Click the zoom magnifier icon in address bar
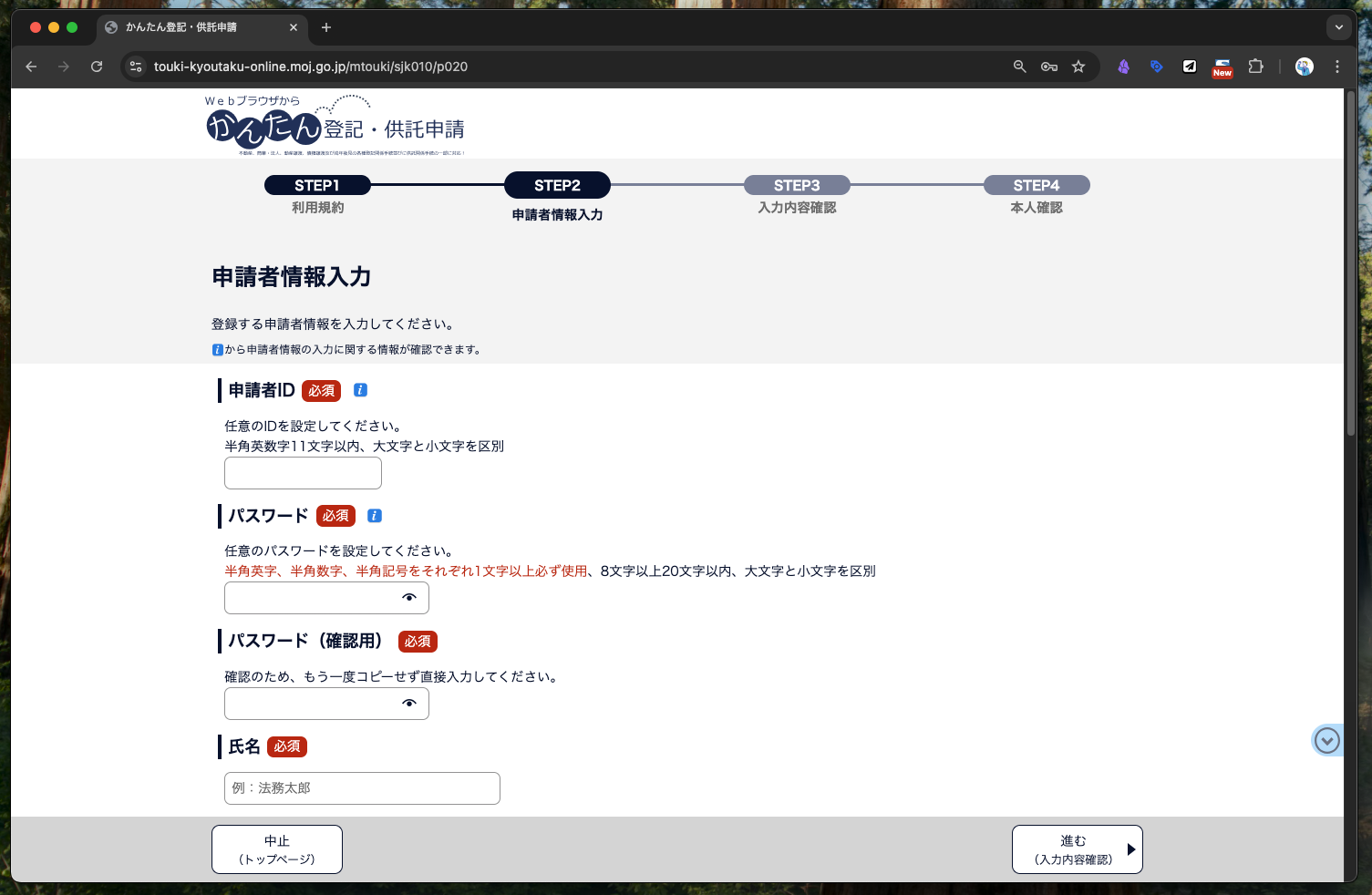Screen dimensions: 1372x895 coord(1020,67)
